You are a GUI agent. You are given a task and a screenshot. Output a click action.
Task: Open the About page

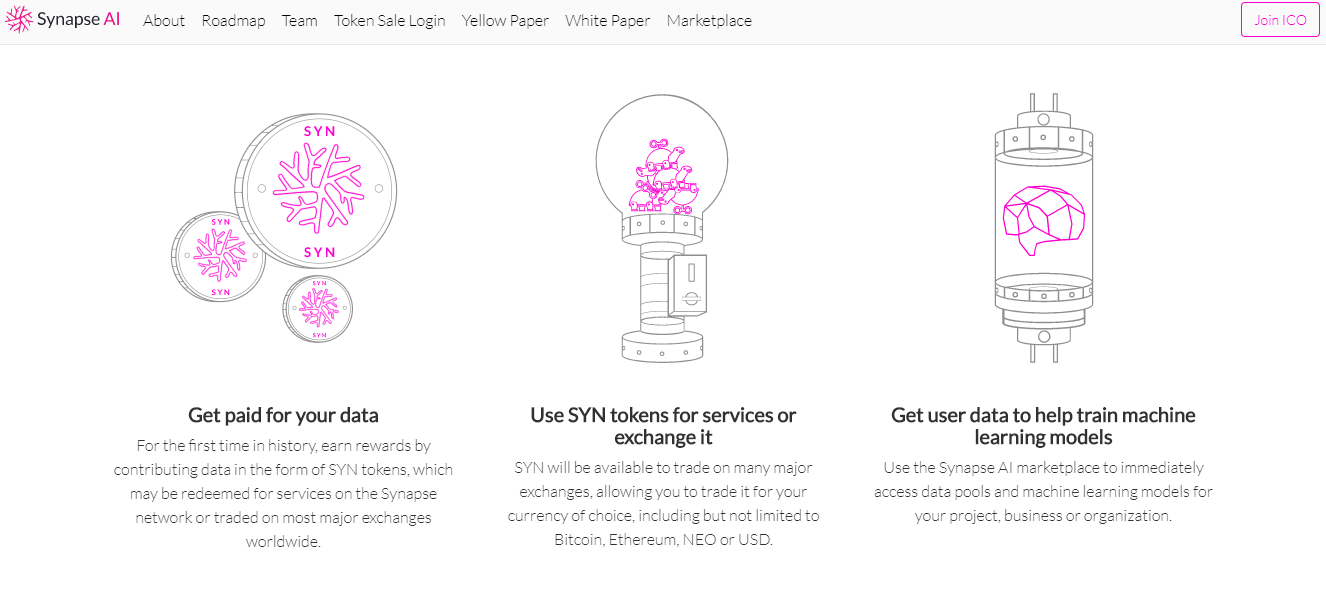(x=164, y=20)
